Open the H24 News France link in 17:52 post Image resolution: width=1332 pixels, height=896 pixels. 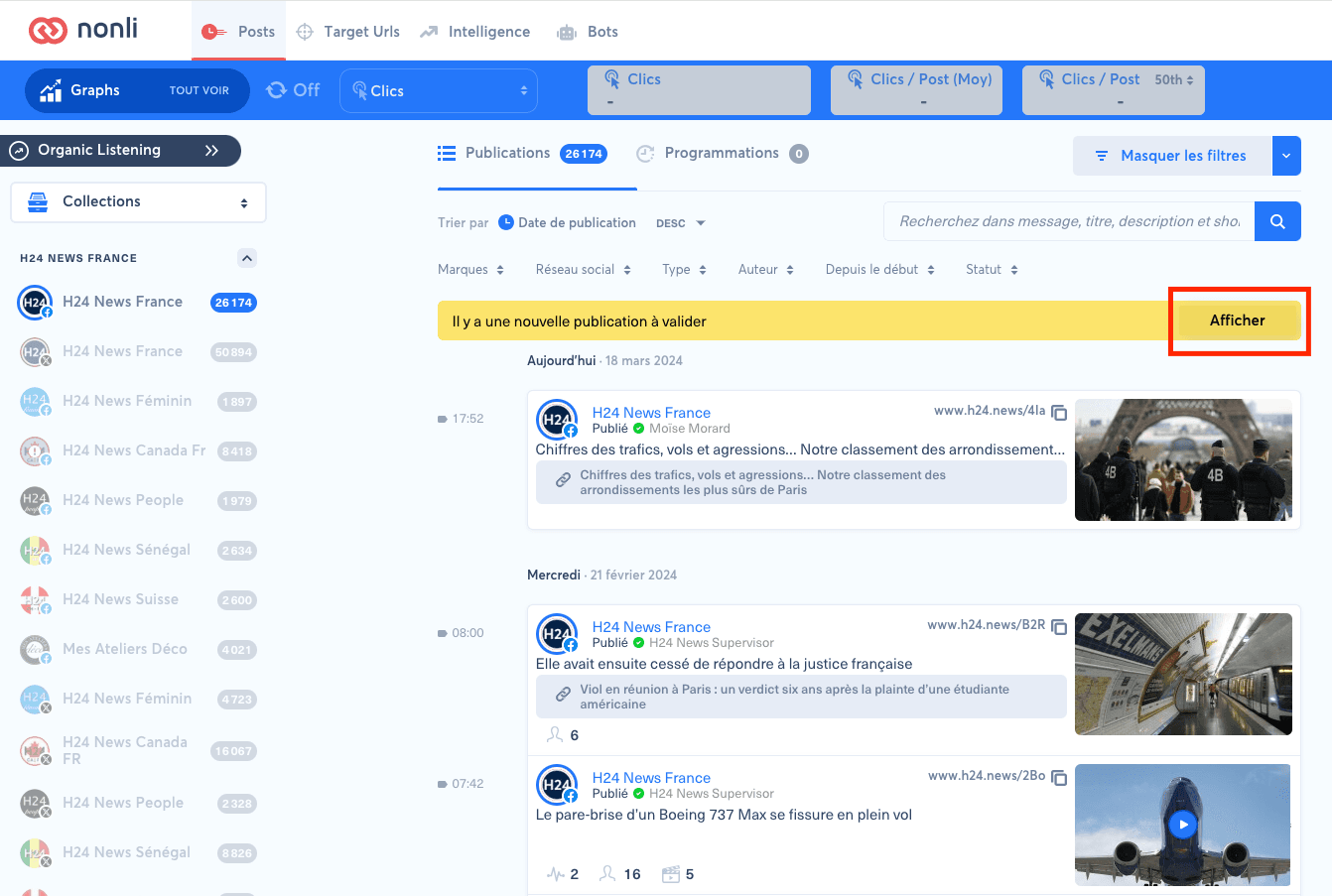651,413
